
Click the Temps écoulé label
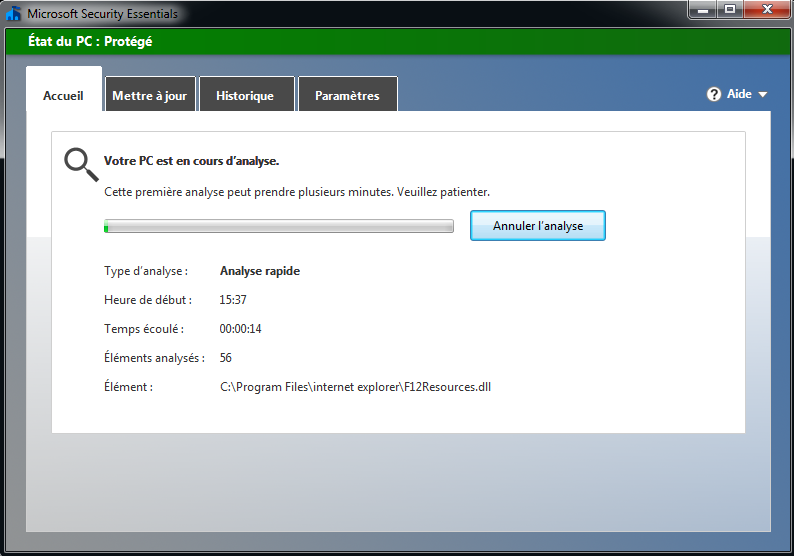pyautogui.click(x=144, y=329)
